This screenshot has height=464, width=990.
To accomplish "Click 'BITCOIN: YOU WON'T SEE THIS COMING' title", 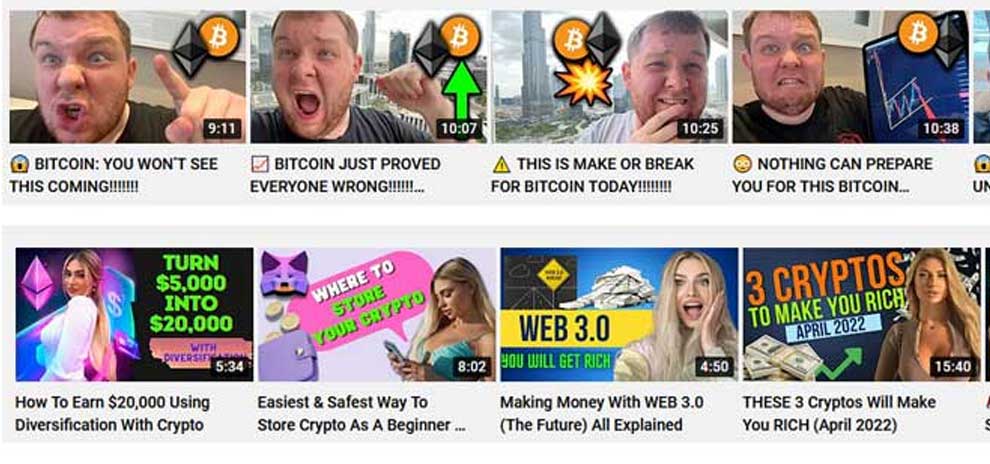I will [114, 175].
